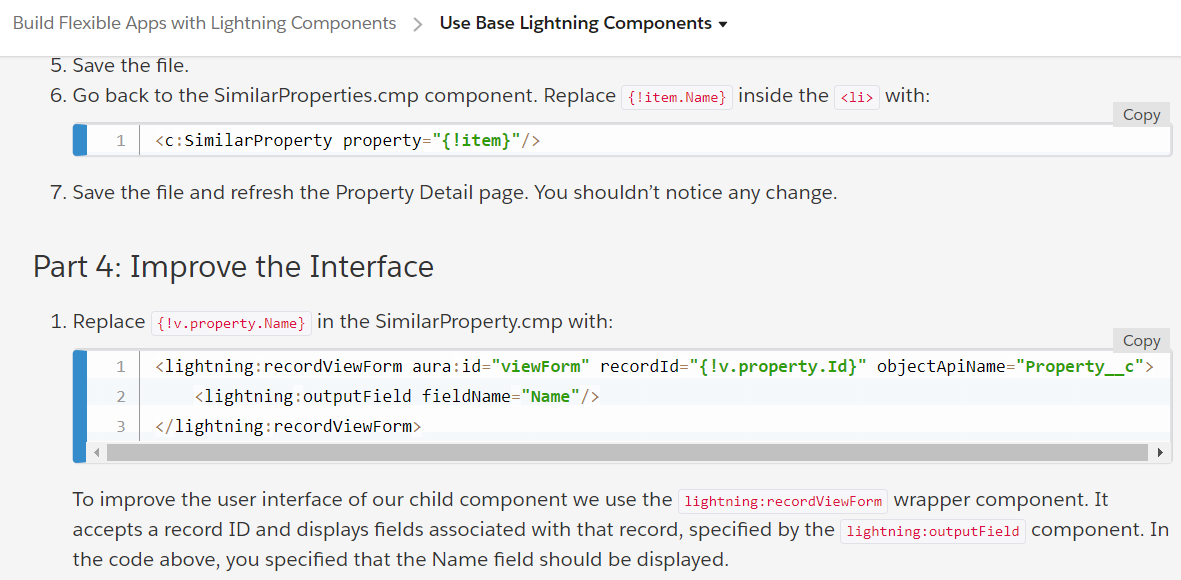Click the closing </lightning:recordViewForm> code line
This screenshot has width=1181, height=580.
coord(288,427)
